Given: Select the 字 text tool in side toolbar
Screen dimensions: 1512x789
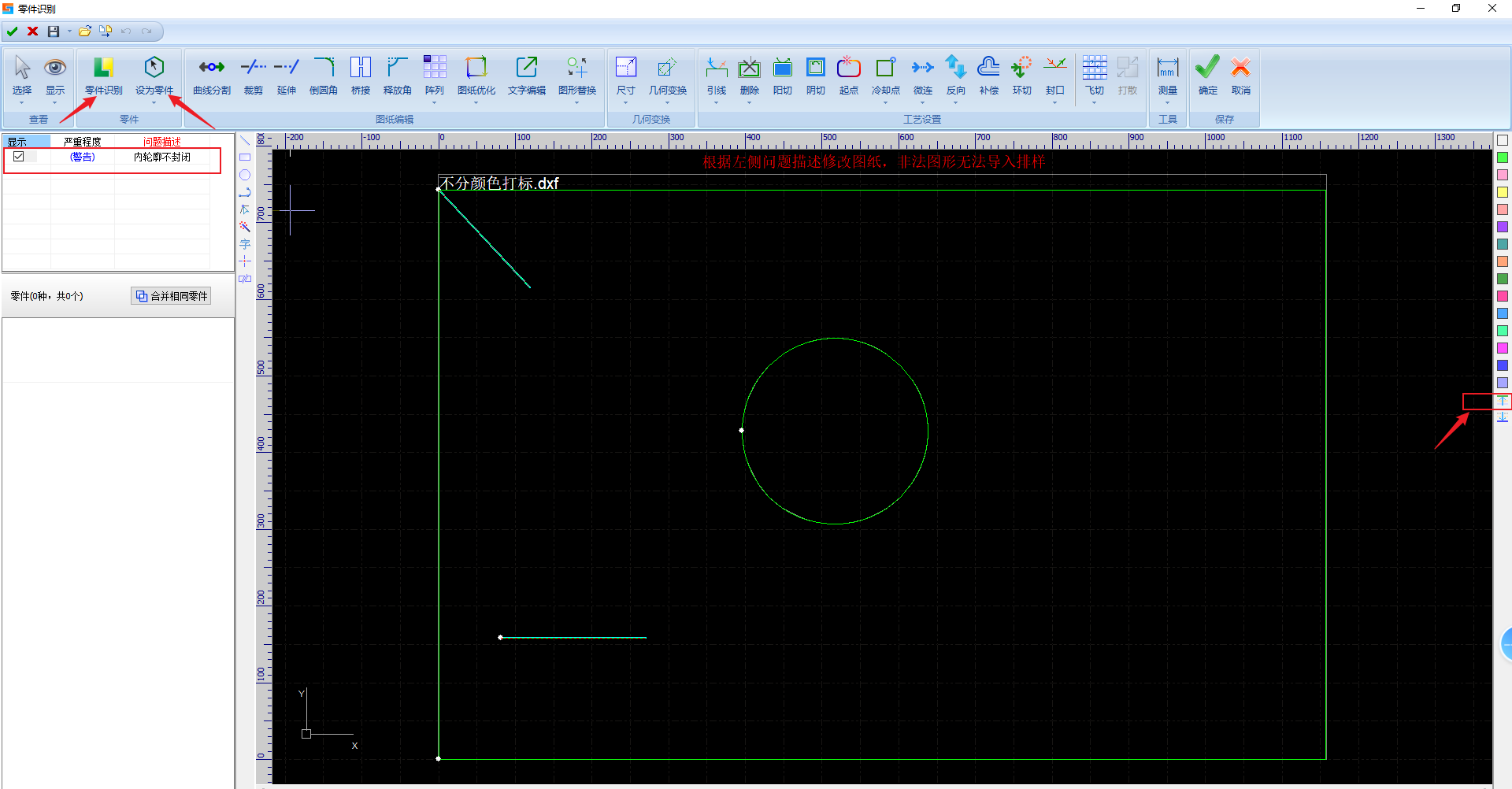Looking at the screenshot, I should pyautogui.click(x=245, y=244).
